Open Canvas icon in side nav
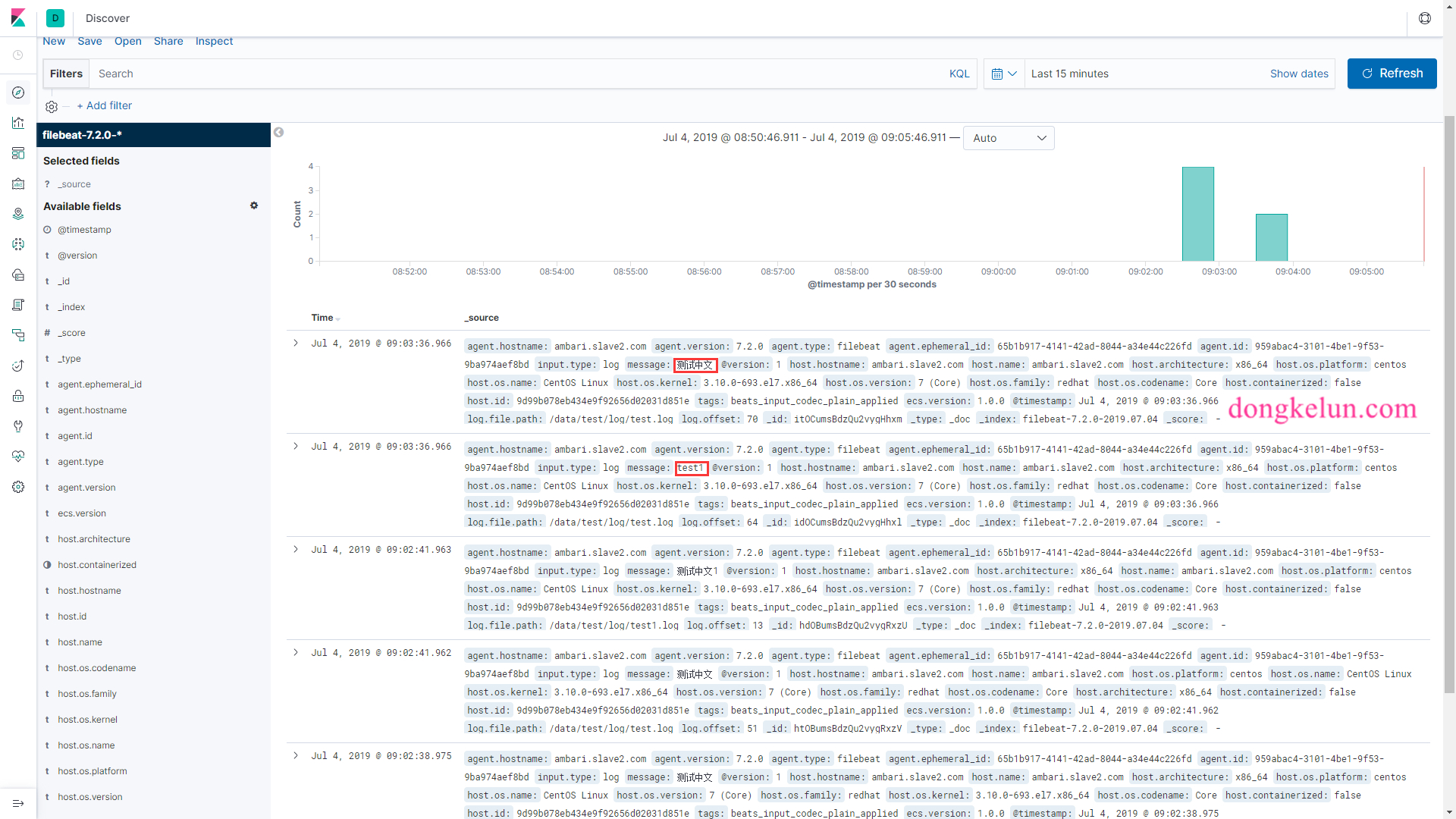Viewport: 1456px width, 819px height. pyautogui.click(x=18, y=184)
